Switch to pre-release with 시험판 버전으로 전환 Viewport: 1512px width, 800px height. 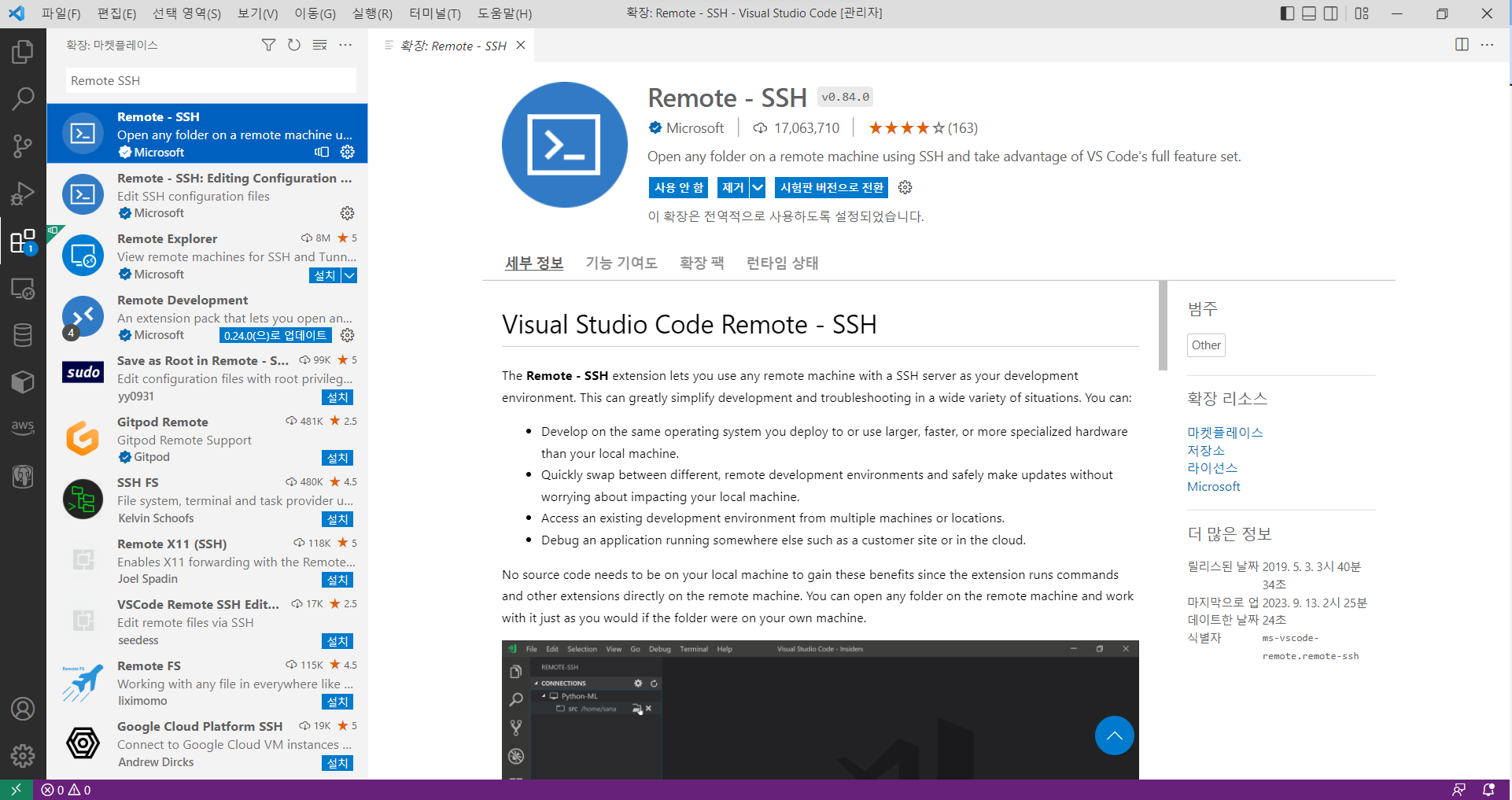tap(832, 187)
